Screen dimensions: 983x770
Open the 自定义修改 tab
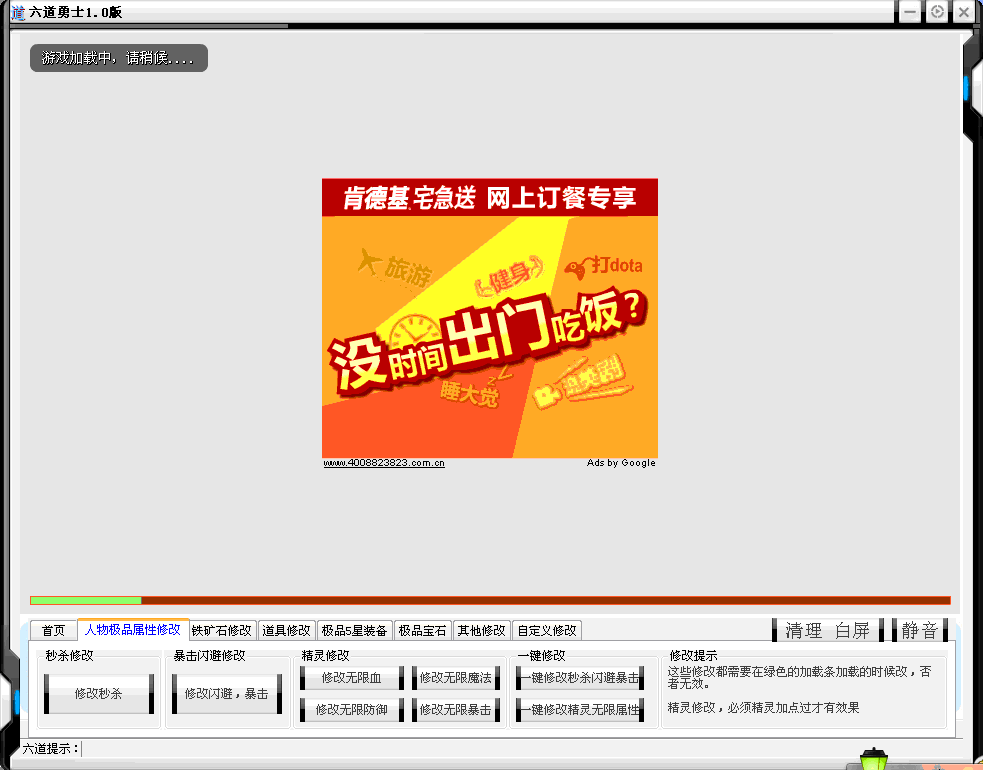pos(546,631)
